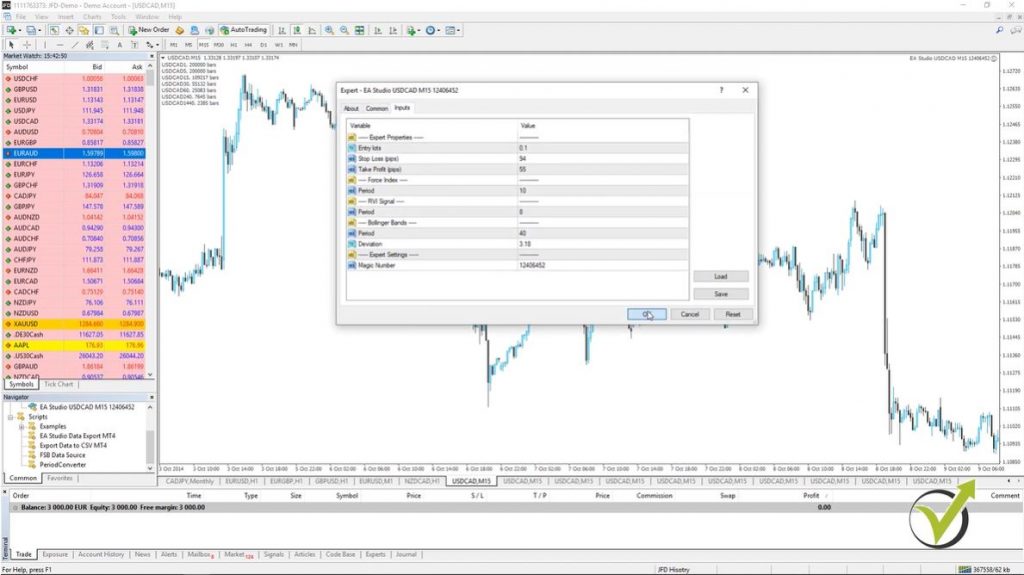Select the Horizontal Line drawing tool

click(x=60, y=45)
